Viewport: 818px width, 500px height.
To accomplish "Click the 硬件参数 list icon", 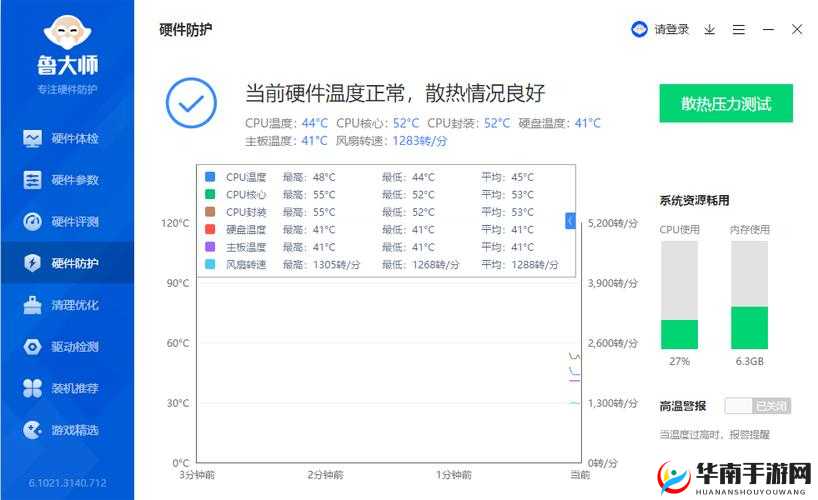I will tap(32, 180).
